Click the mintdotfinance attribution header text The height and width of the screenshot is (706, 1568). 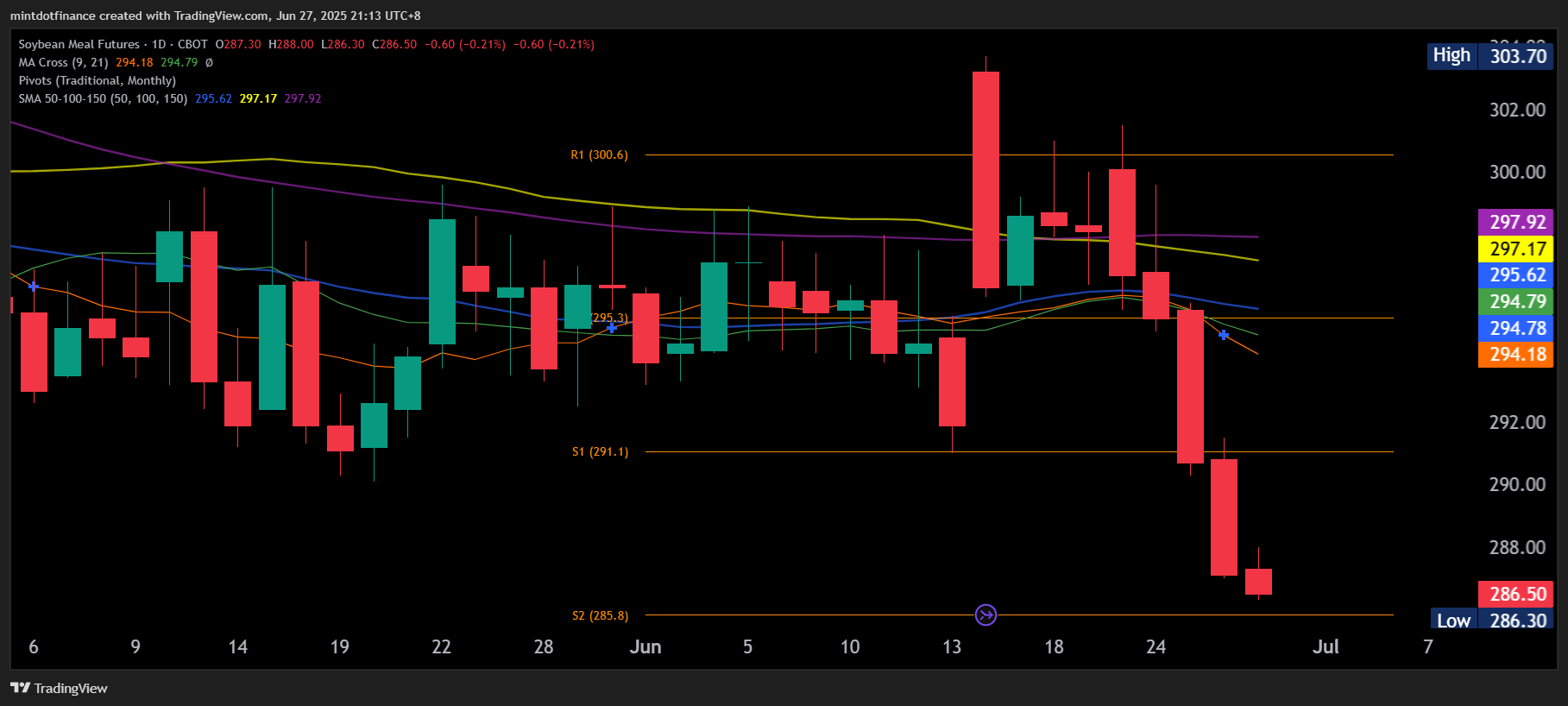(216, 16)
